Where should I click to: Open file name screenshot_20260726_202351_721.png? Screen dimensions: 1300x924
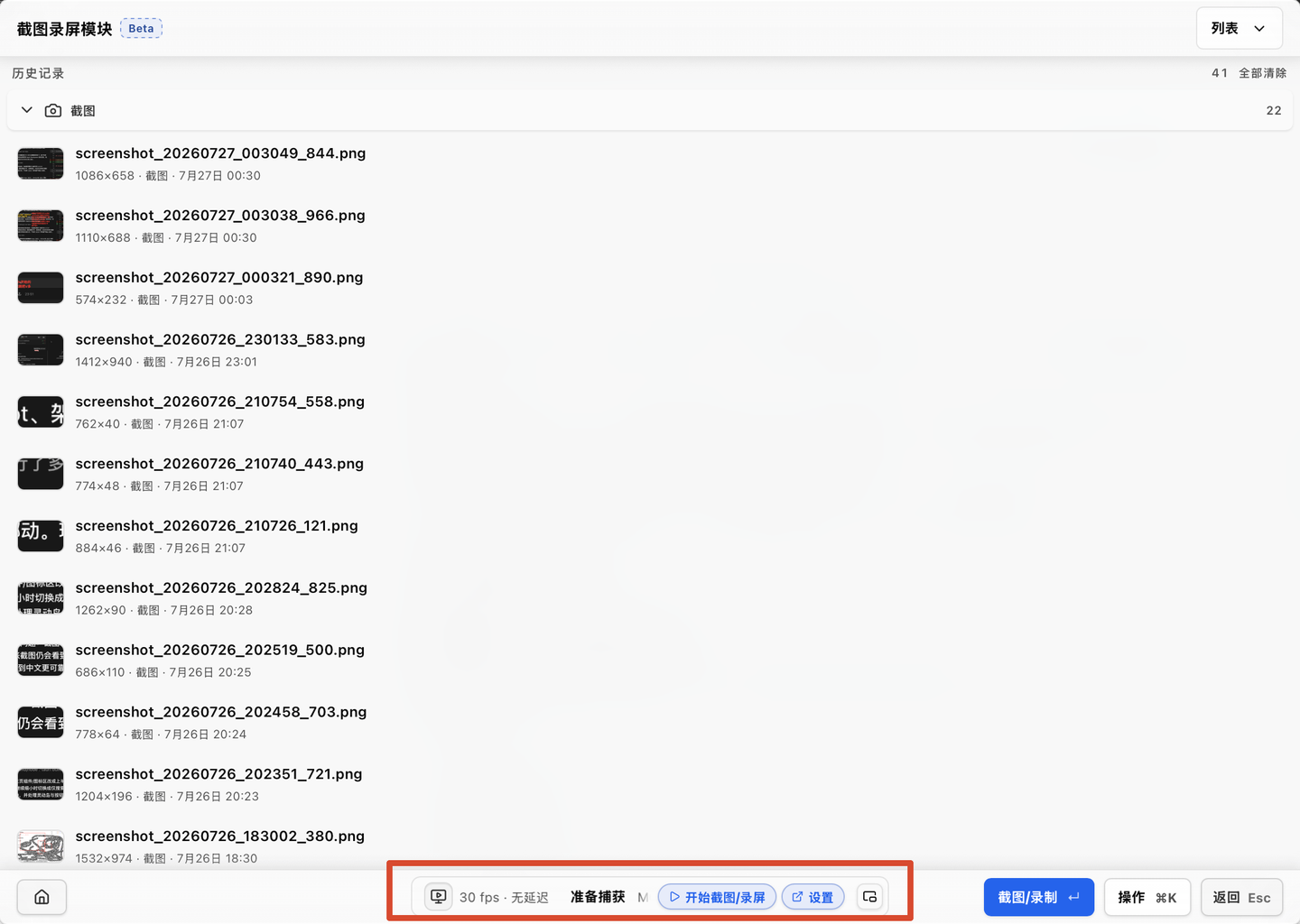coord(218,774)
